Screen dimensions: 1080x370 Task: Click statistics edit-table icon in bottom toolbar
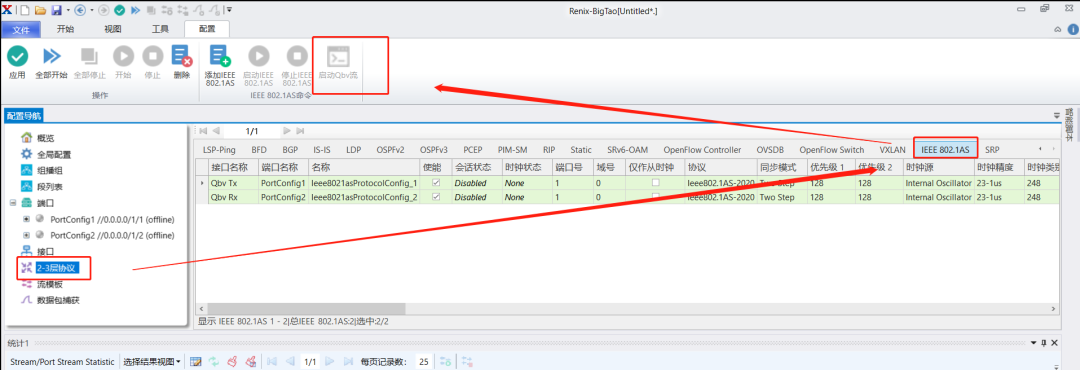[x=196, y=361]
